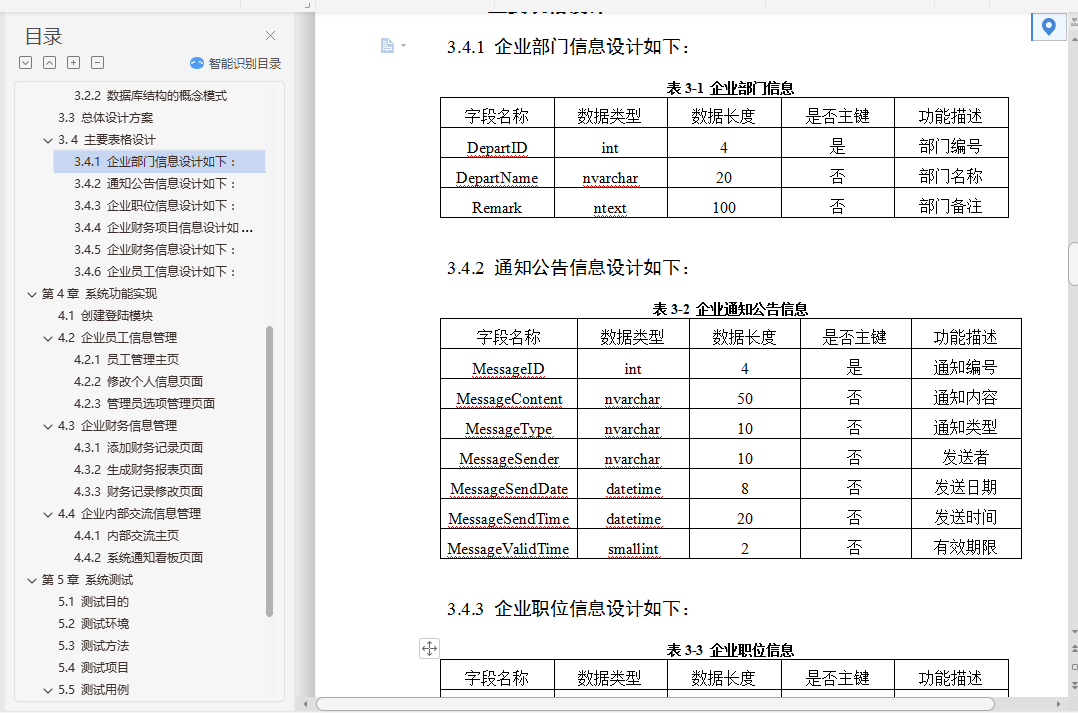Click the 表 3-2 企业通知公告信息 caption

[x=730, y=309]
